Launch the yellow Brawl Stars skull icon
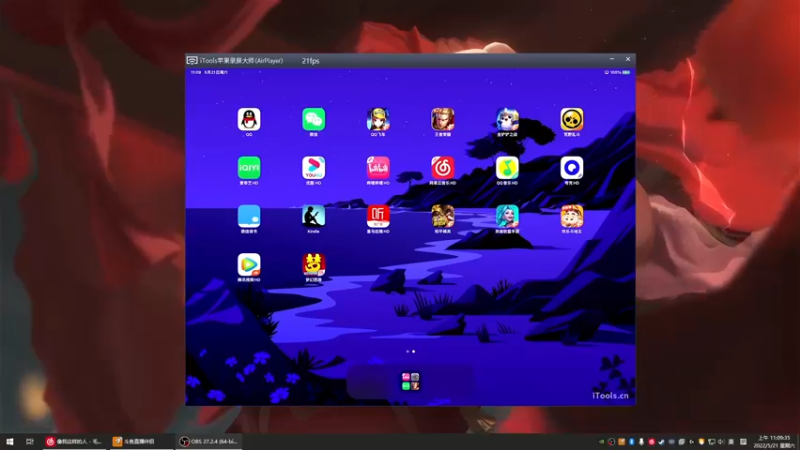Image resolution: width=800 pixels, height=450 pixels. click(571, 119)
